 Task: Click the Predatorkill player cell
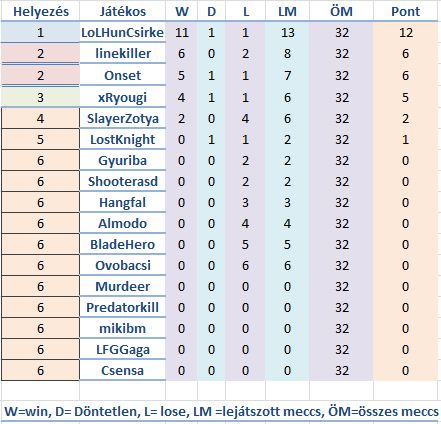(x=122, y=308)
